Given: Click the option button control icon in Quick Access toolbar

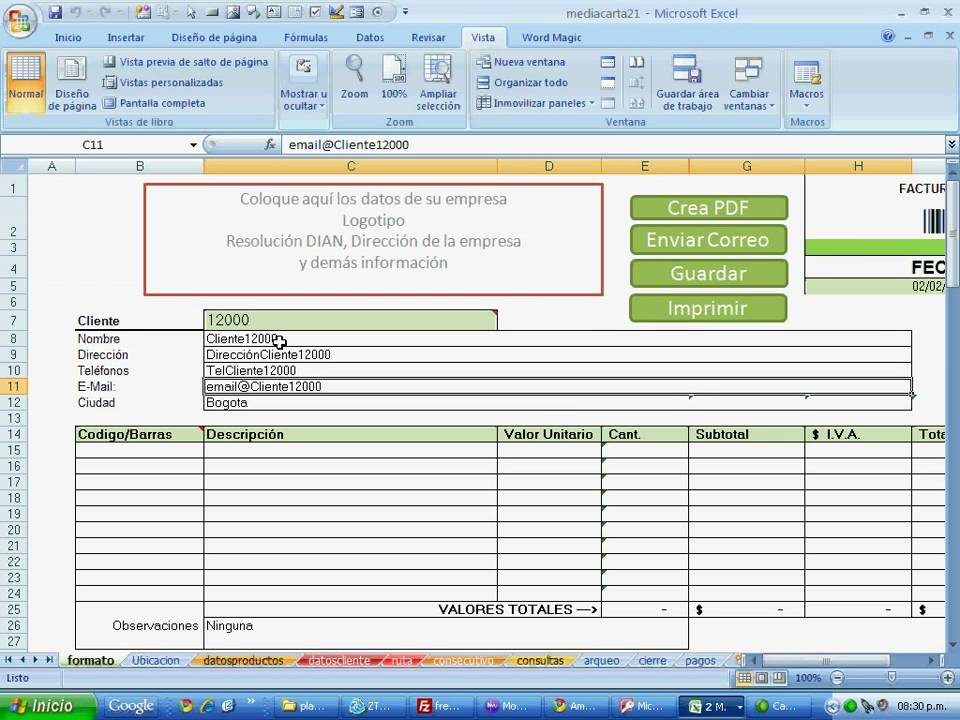Looking at the screenshot, I should click(x=378, y=12).
